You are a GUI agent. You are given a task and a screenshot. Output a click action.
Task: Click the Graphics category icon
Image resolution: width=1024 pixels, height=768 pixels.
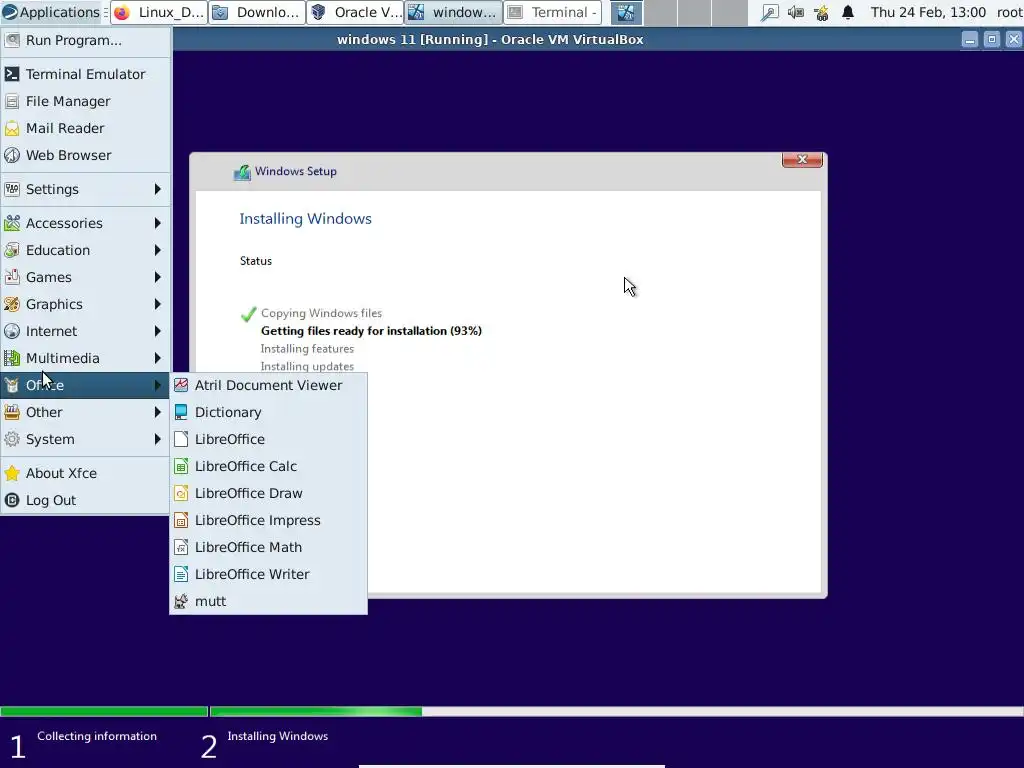[12, 304]
